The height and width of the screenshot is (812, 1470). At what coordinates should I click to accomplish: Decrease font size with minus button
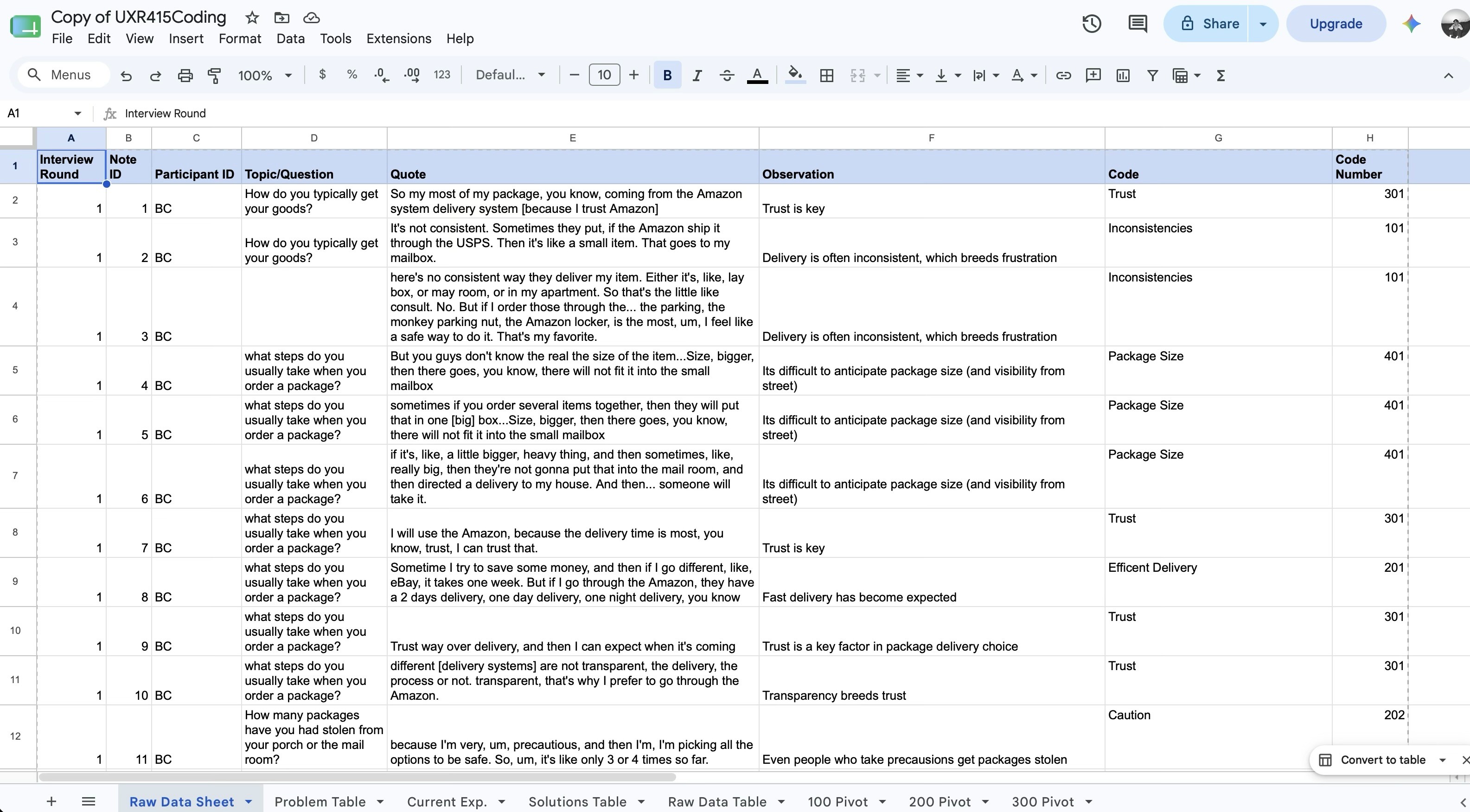pyautogui.click(x=575, y=75)
